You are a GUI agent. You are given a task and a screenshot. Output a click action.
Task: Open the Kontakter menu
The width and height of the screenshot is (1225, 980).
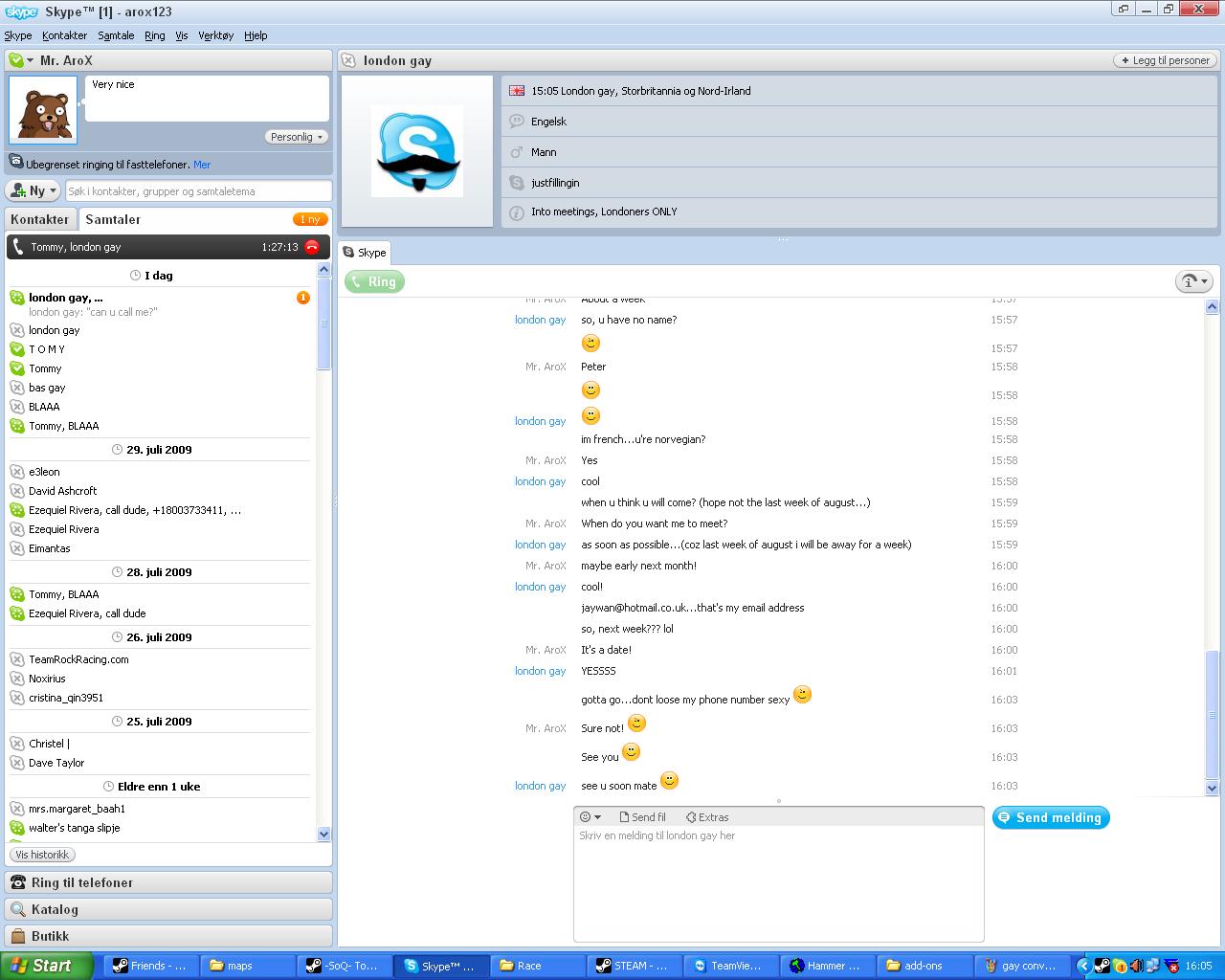pos(65,35)
